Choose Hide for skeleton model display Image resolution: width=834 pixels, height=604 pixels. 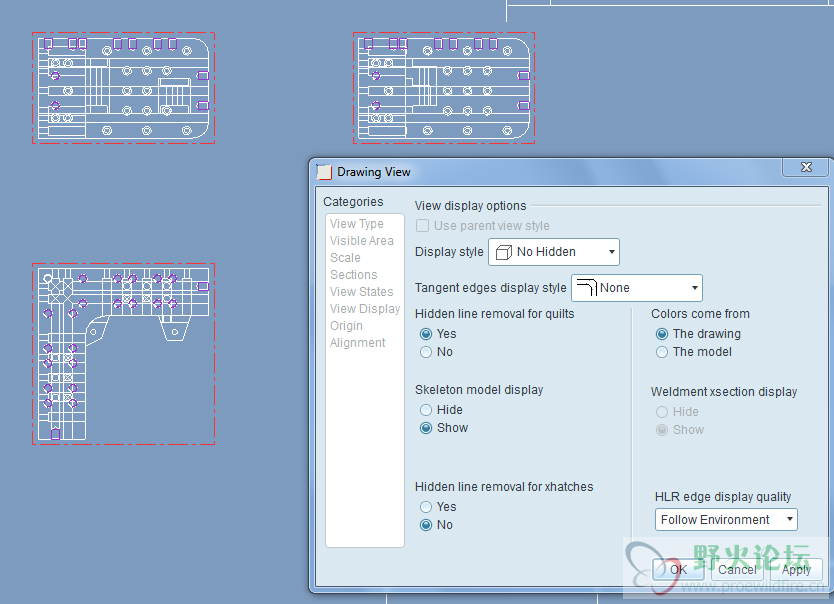(427, 410)
